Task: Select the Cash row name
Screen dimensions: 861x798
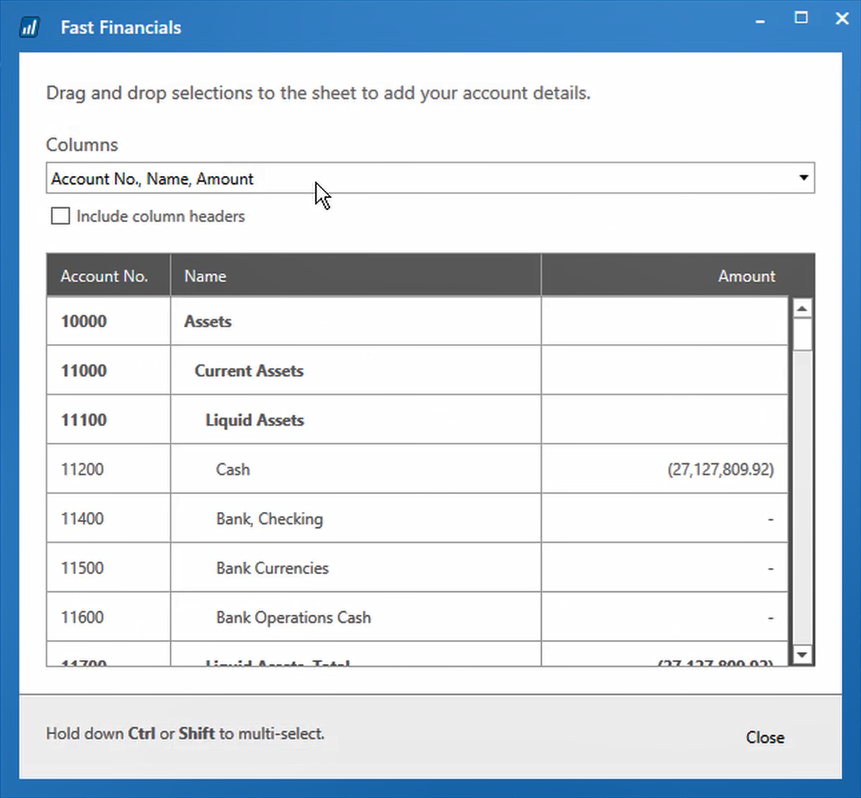Action: (233, 470)
